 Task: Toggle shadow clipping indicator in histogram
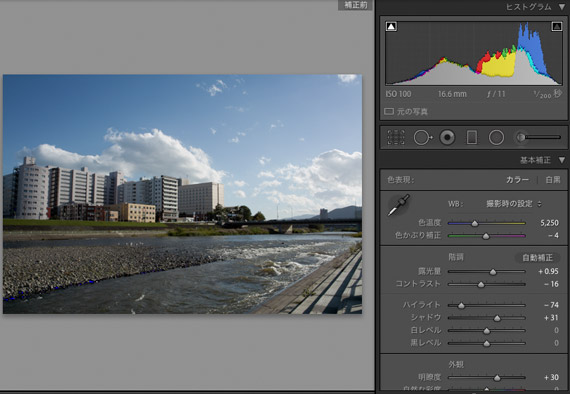pyautogui.click(x=391, y=27)
